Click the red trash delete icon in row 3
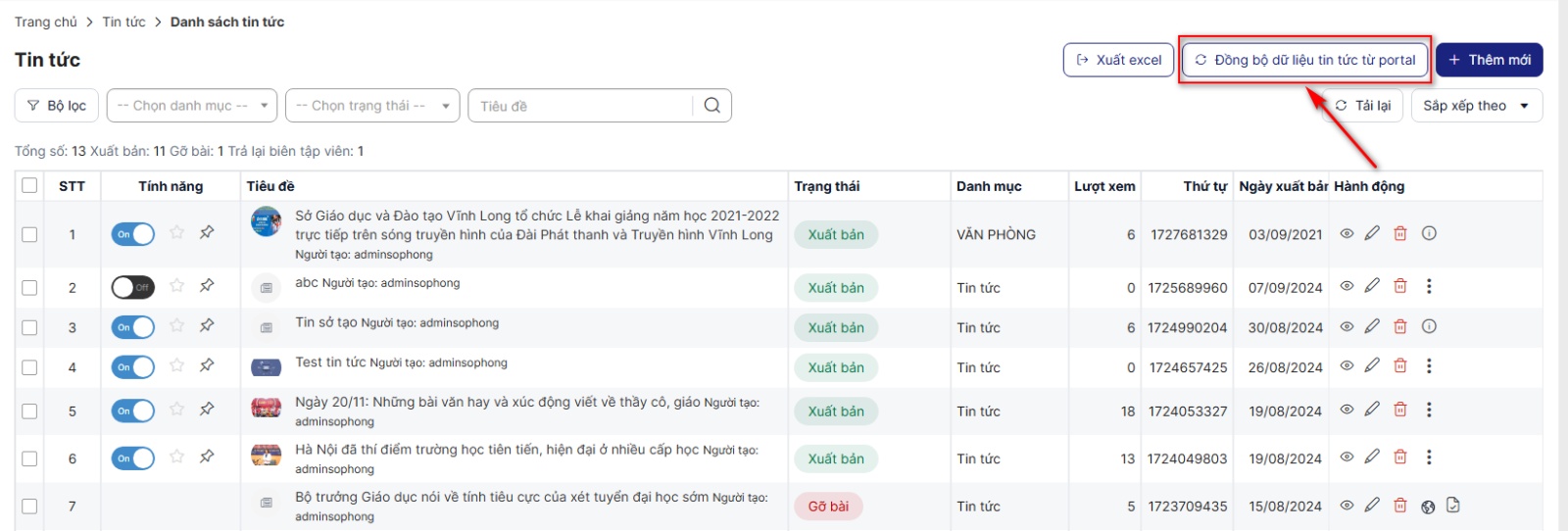Image resolution: width=1568 pixels, height=531 pixels. 1400,327
